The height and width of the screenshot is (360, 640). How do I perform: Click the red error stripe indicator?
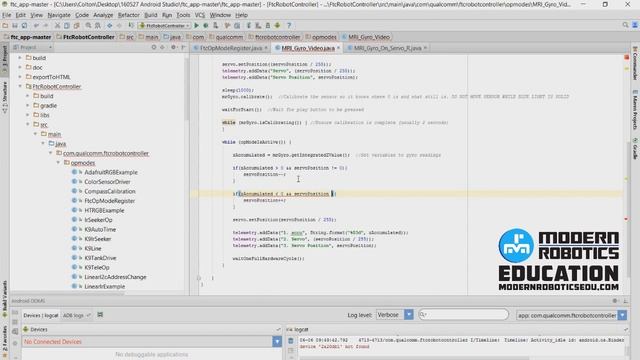(627, 58)
